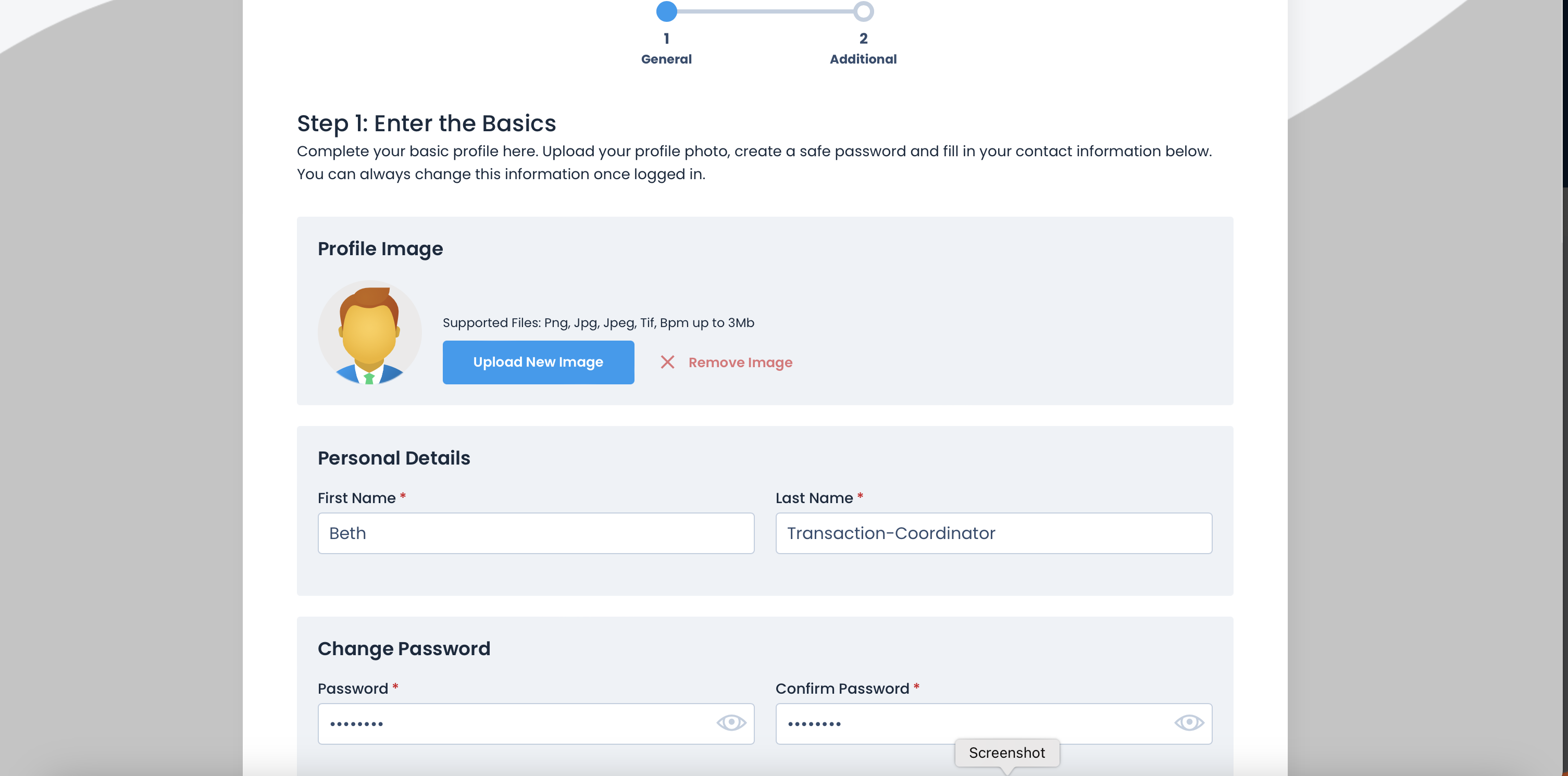Click the 'Last Name' field label
This screenshot has height=776, width=1568.
pos(814,498)
